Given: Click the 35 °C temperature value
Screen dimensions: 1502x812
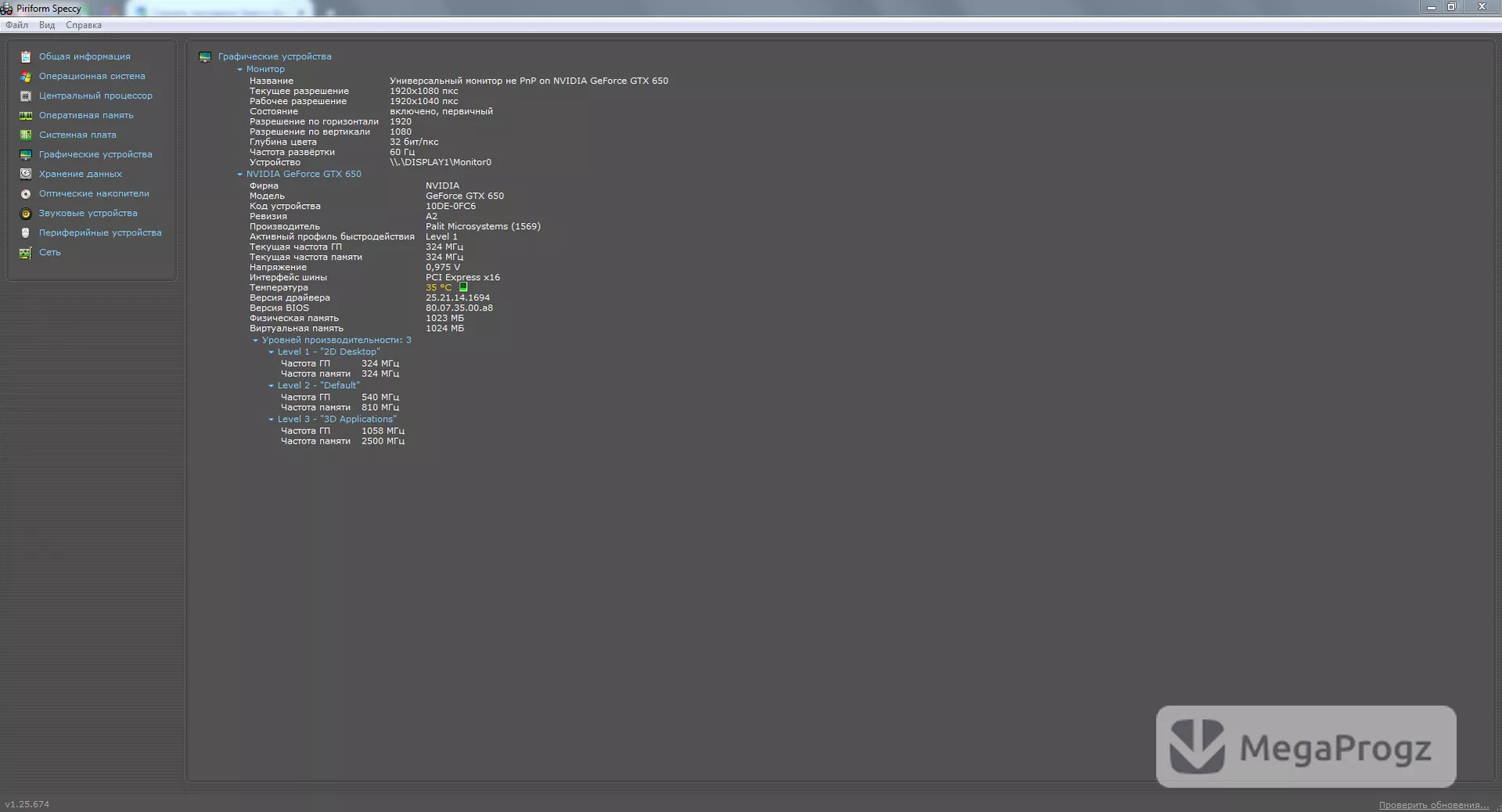Looking at the screenshot, I should pyautogui.click(x=439, y=288).
